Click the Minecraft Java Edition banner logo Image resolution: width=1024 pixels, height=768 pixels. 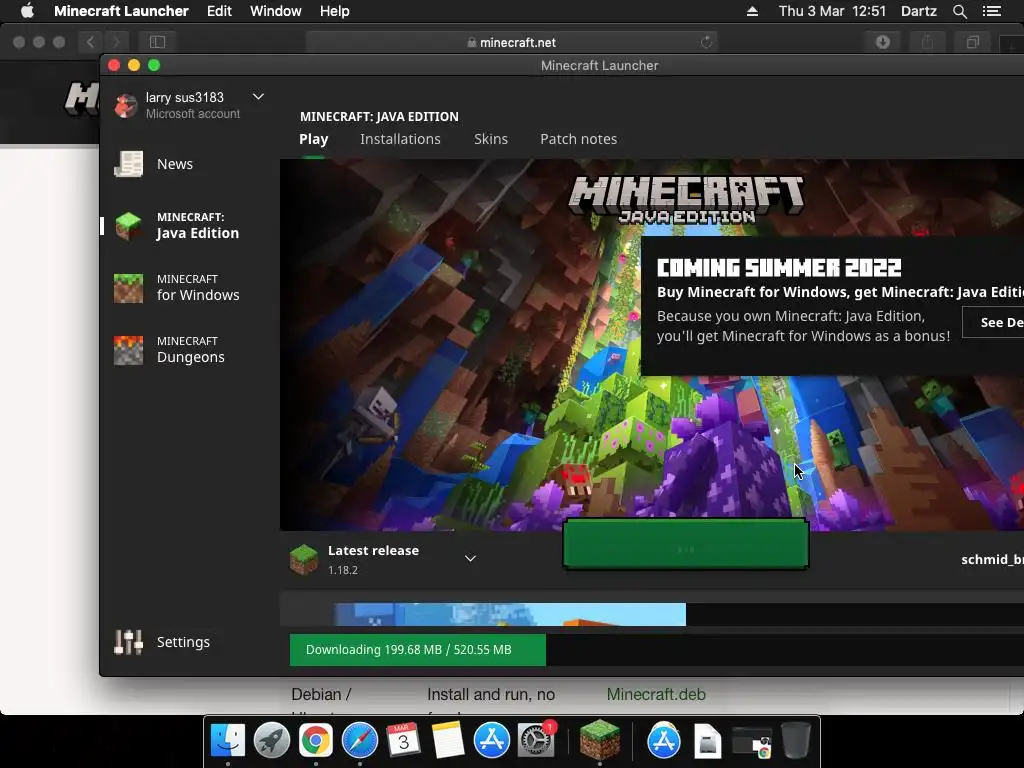tap(686, 199)
